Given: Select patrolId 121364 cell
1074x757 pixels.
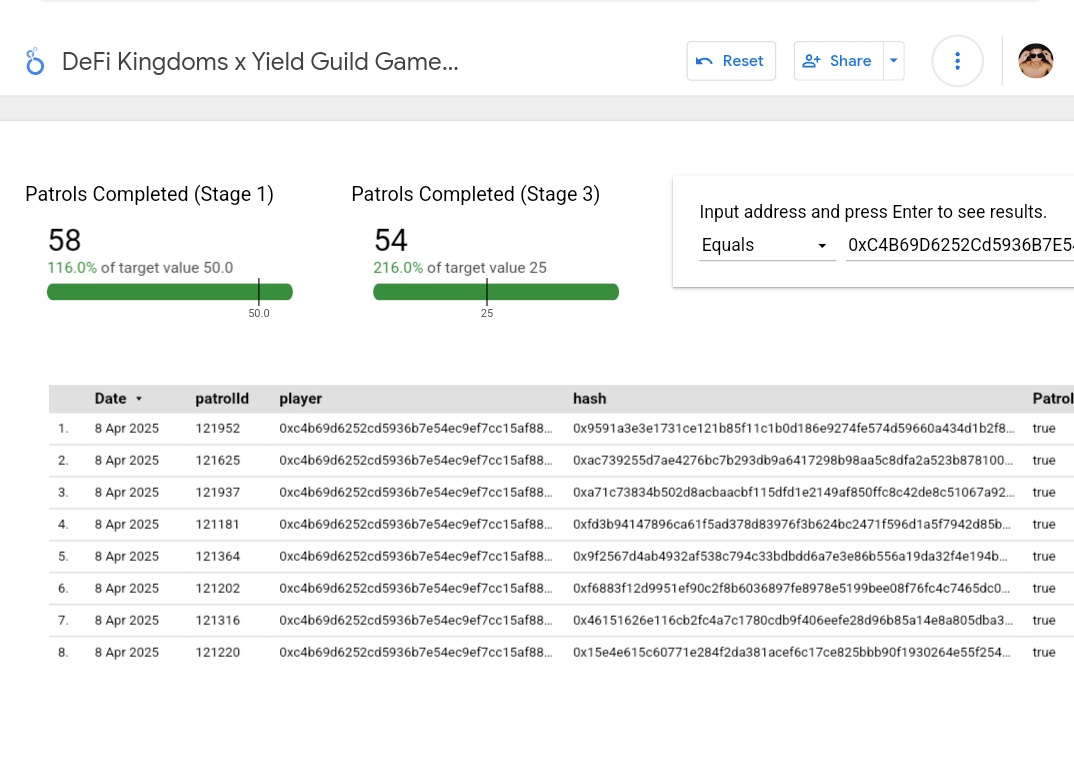Looking at the screenshot, I should (x=218, y=556).
